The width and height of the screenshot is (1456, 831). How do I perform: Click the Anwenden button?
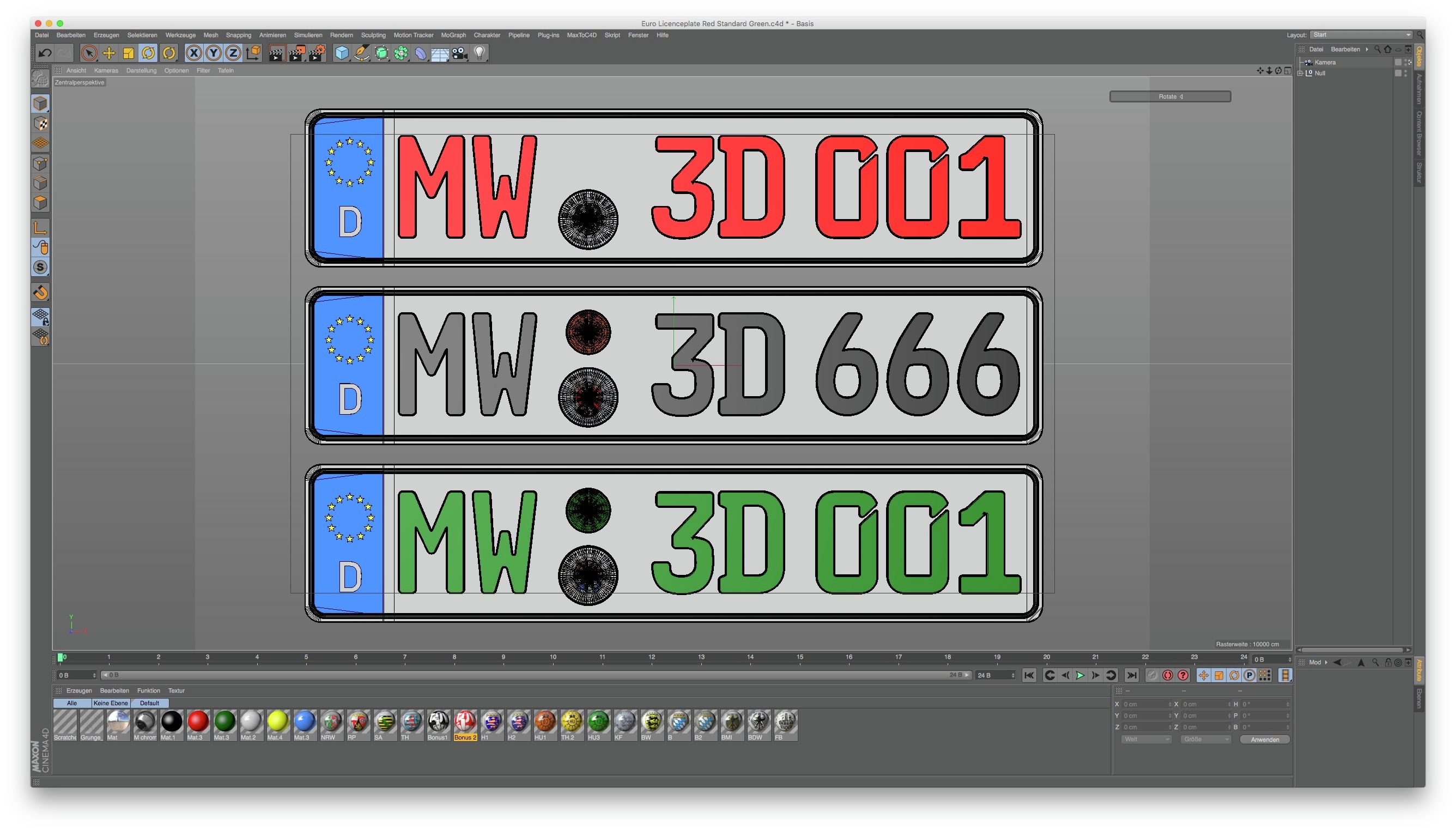(x=1264, y=739)
